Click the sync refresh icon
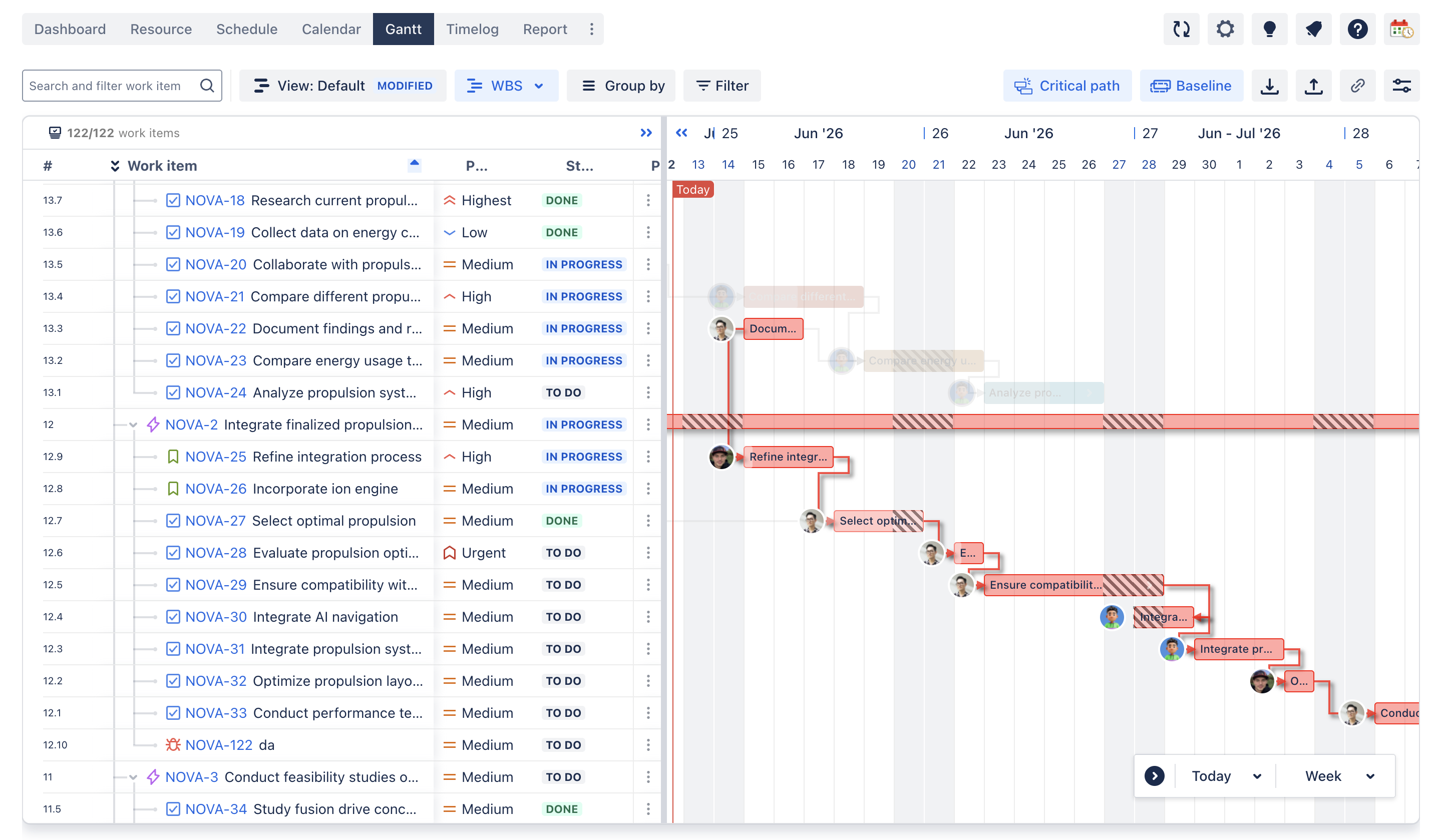Screen dimensions: 1442x840 1181,29
